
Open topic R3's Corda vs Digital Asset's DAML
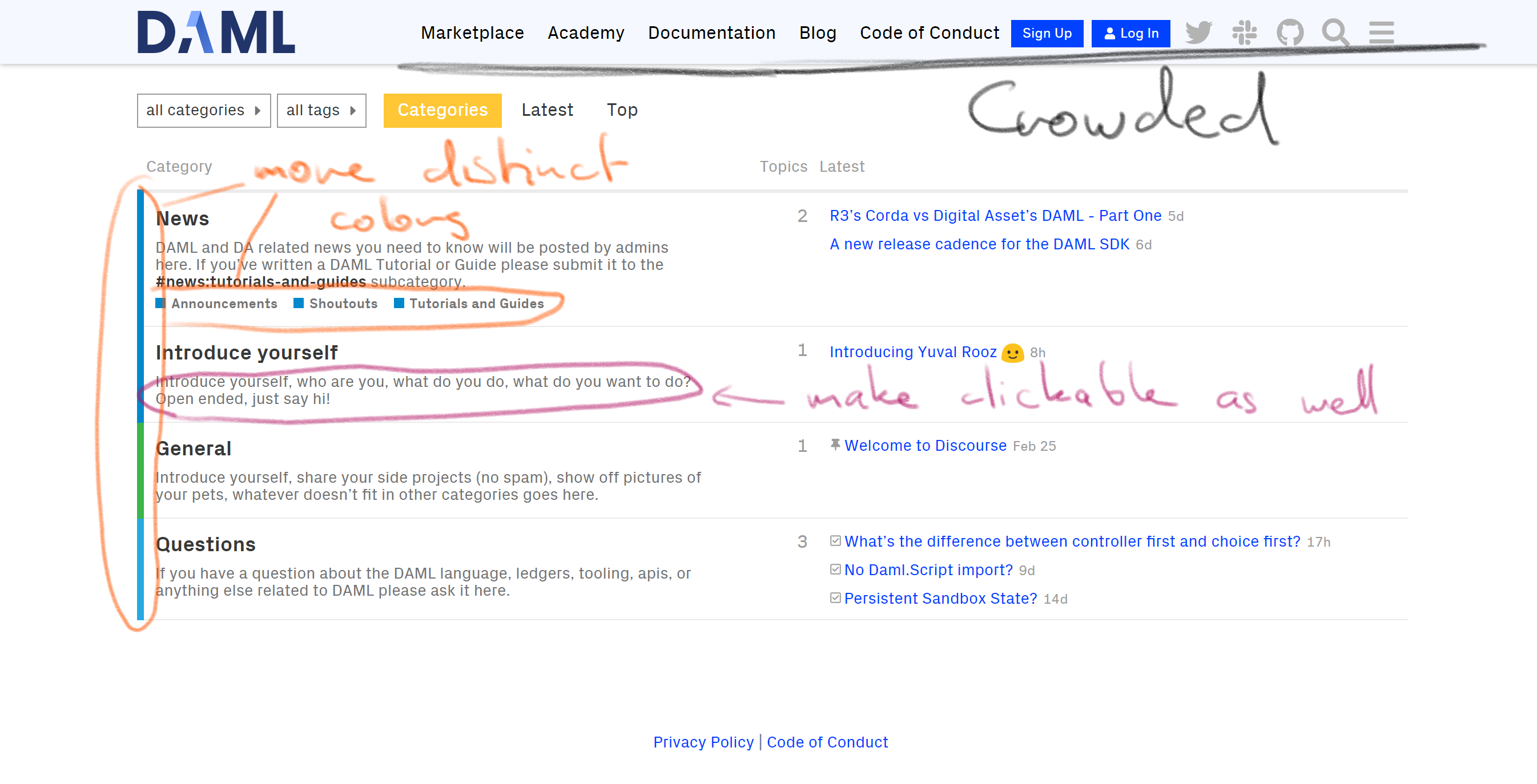(996, 215)
